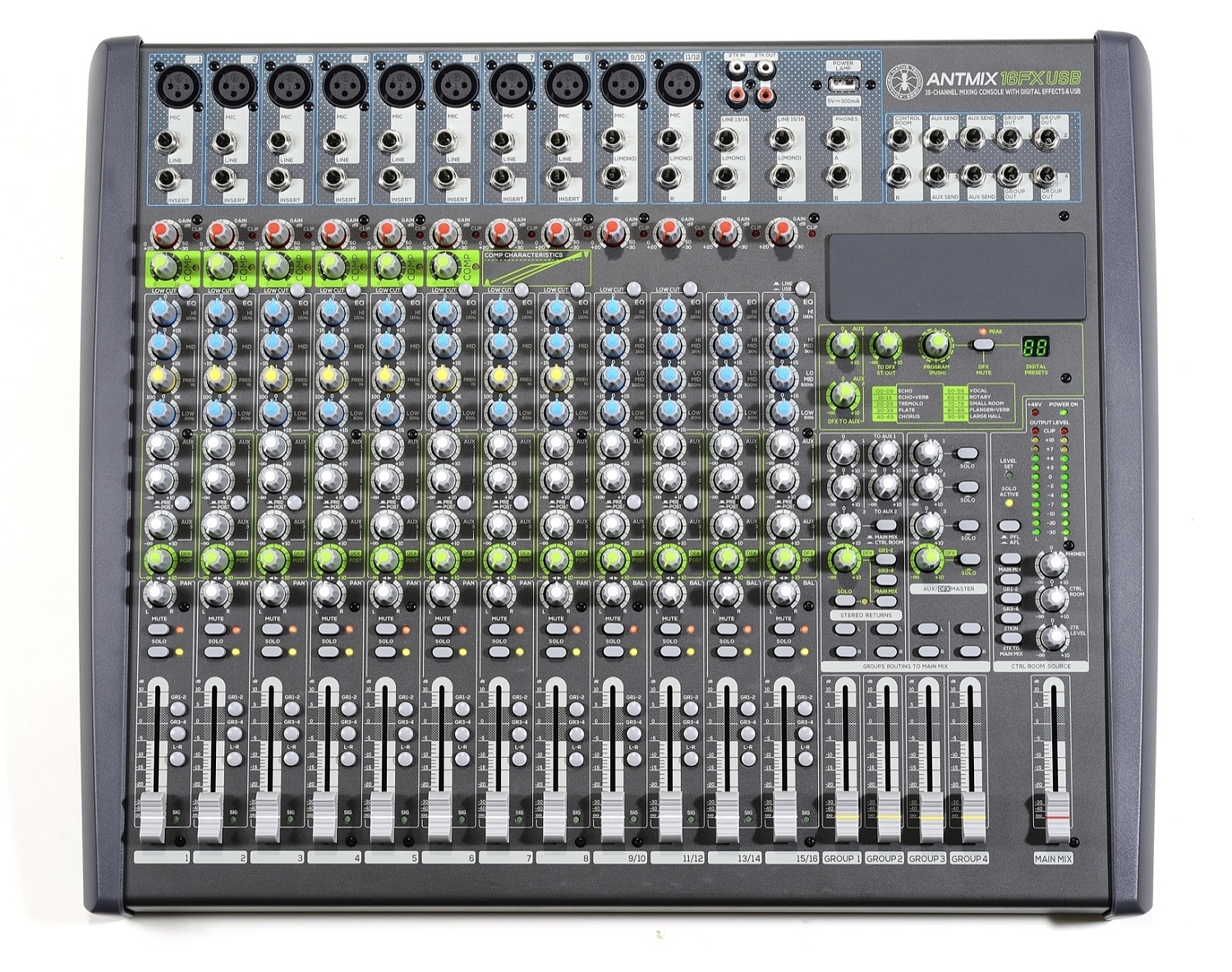
Task: Adjust the GROUP 1 fader
Action: click(x=845, y=815)
